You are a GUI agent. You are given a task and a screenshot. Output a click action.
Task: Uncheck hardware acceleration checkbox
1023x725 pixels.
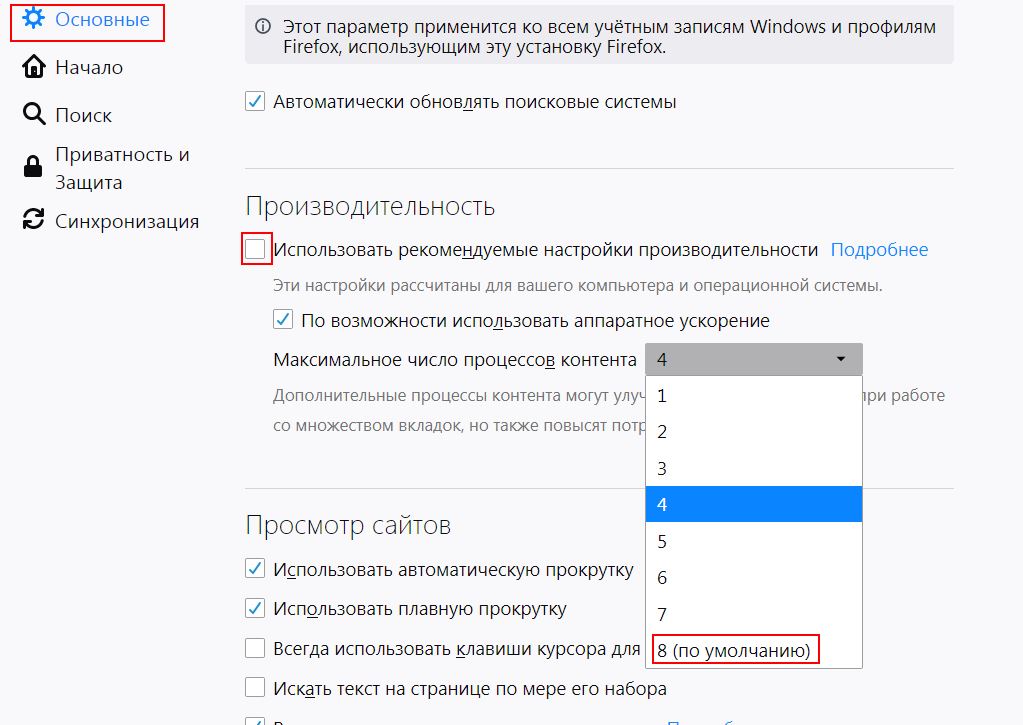282,320
